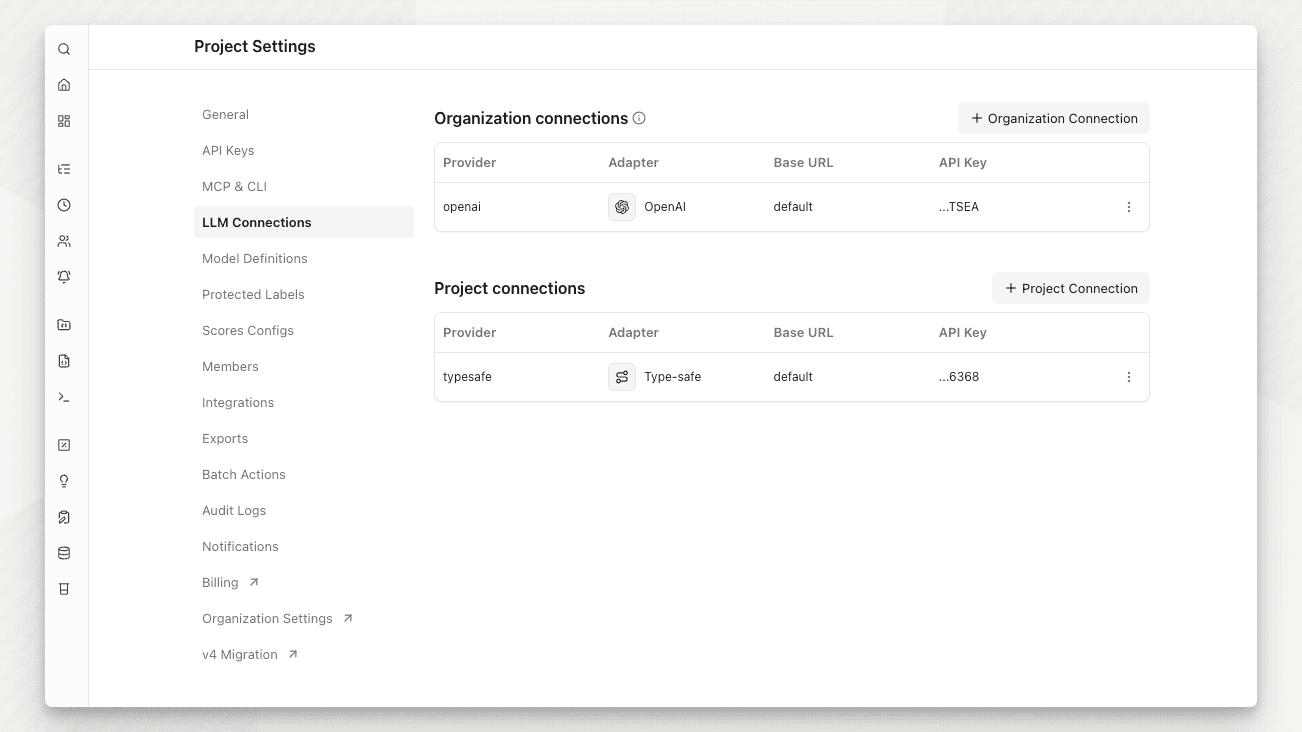Screen dimensions: 1302x732
Task: Click the OpenAI adapter logo icon
Action: [x=622, y=207]
